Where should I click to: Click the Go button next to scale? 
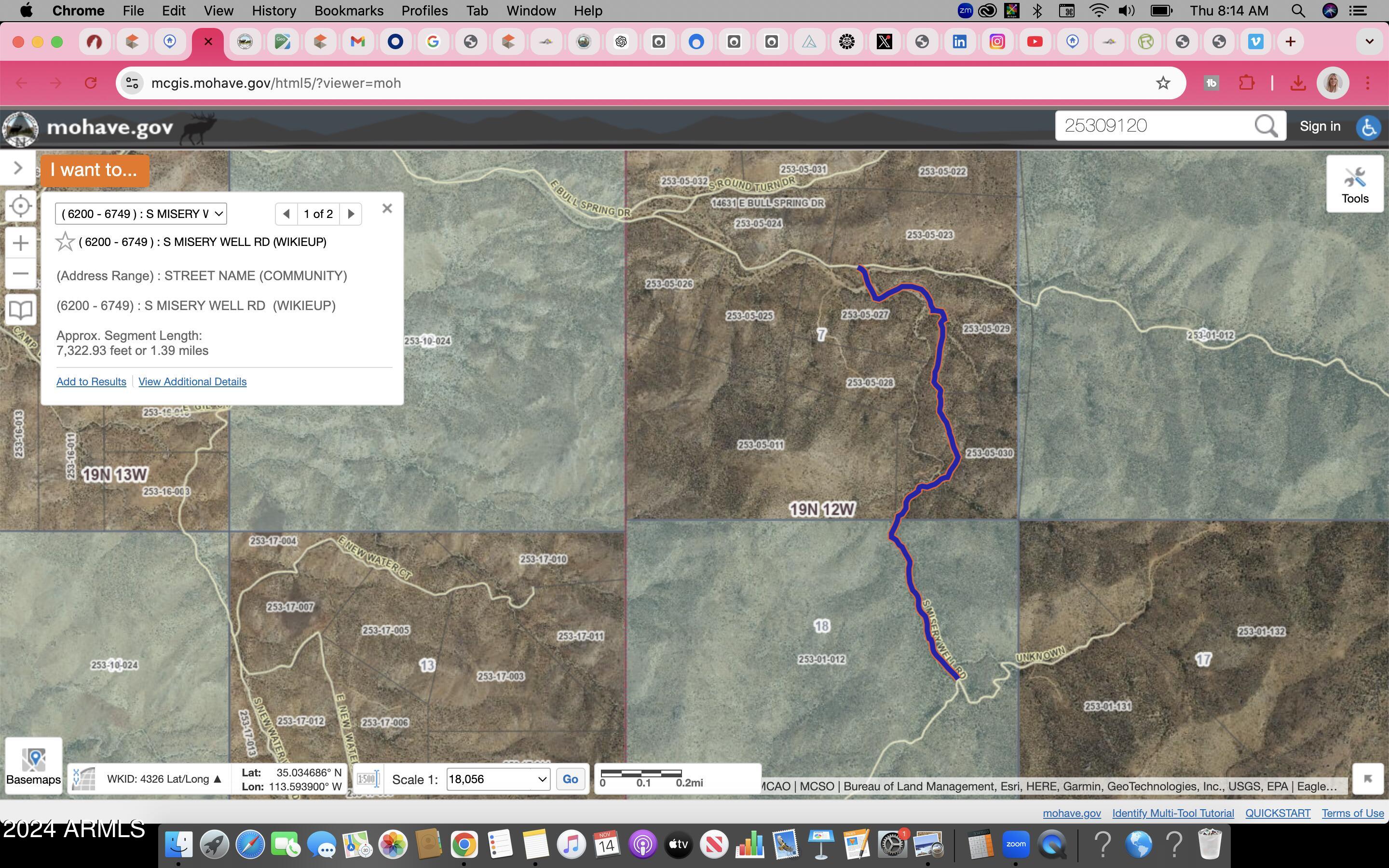(x=570, y=778)
